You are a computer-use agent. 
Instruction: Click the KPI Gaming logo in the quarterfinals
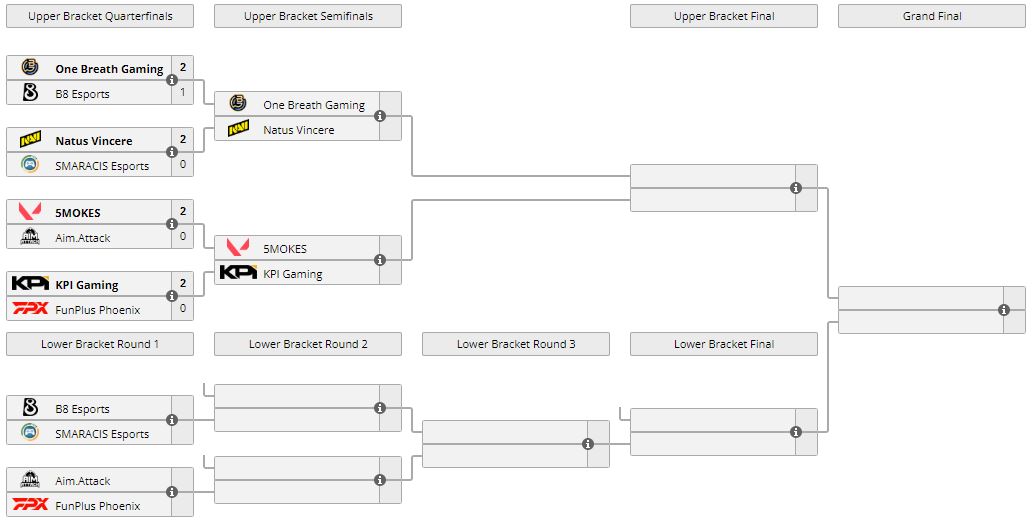tap(30, 284)
